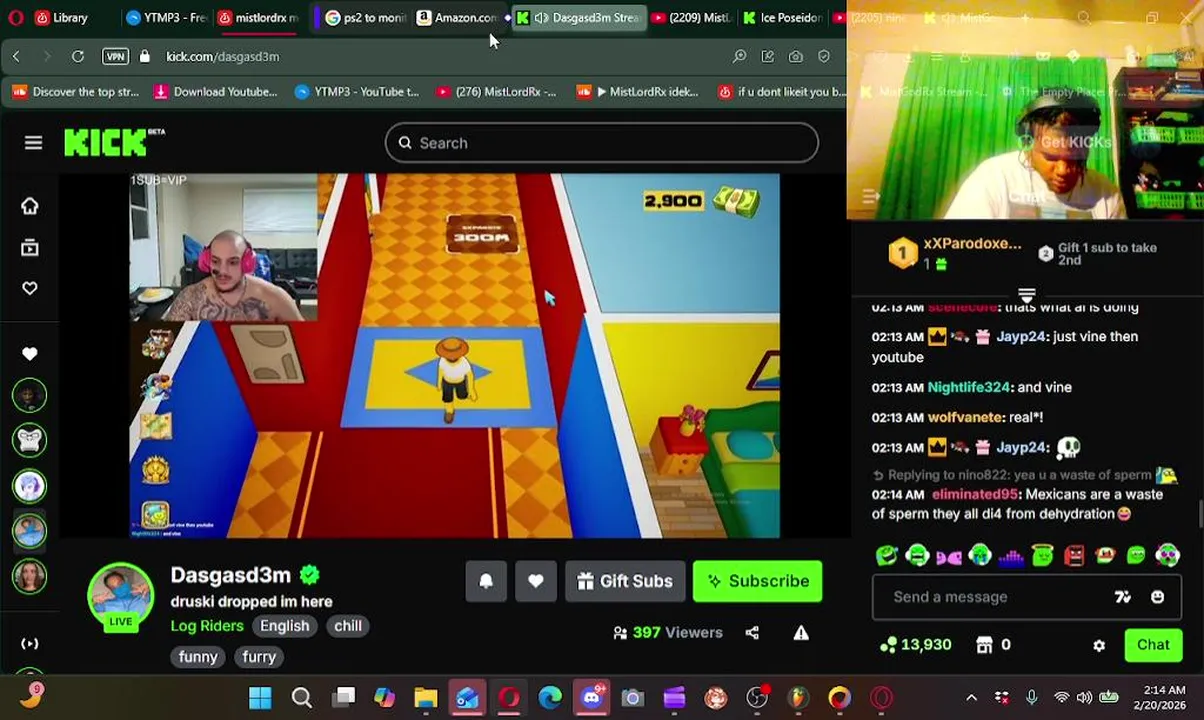
Task: Toggle stream notifications bell
Action: [486, 581]
